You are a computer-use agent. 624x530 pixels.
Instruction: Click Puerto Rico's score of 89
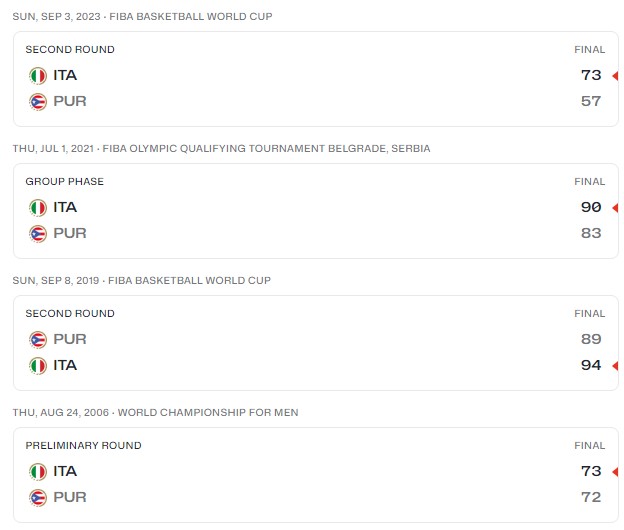pos(591,339)
